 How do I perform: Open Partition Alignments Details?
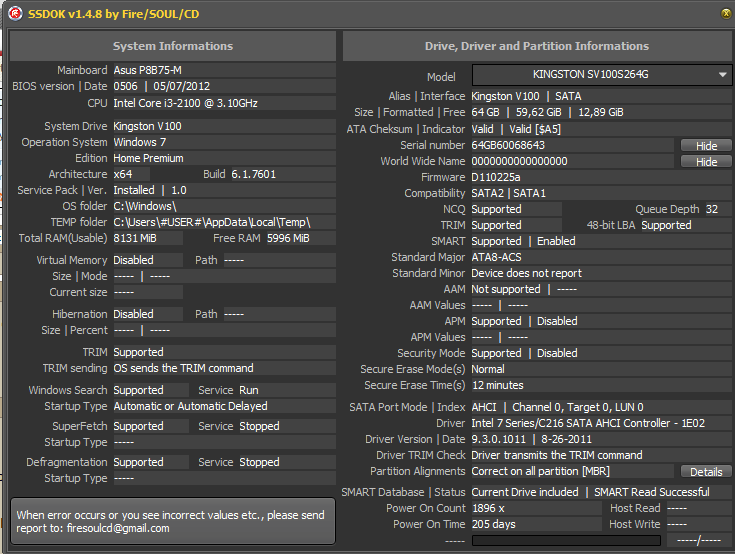[706, 472]
